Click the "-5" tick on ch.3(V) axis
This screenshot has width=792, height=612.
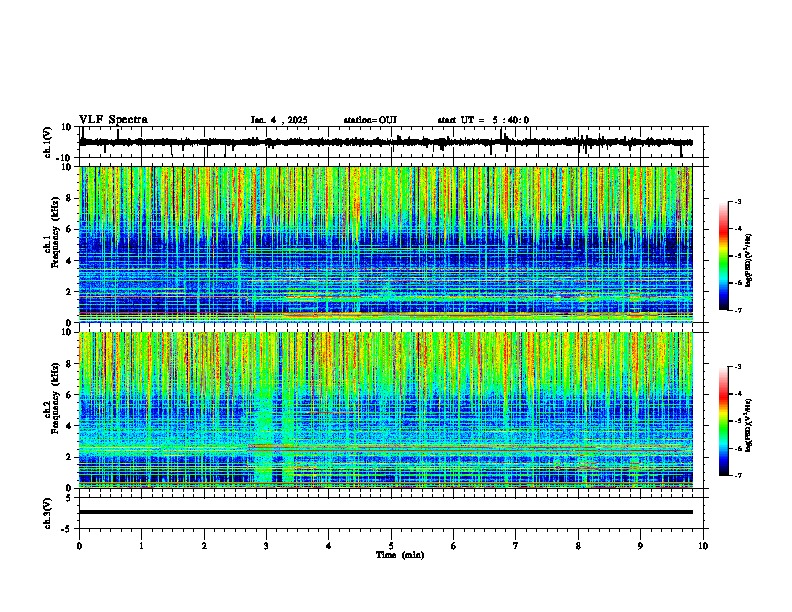tap(67, 529)
